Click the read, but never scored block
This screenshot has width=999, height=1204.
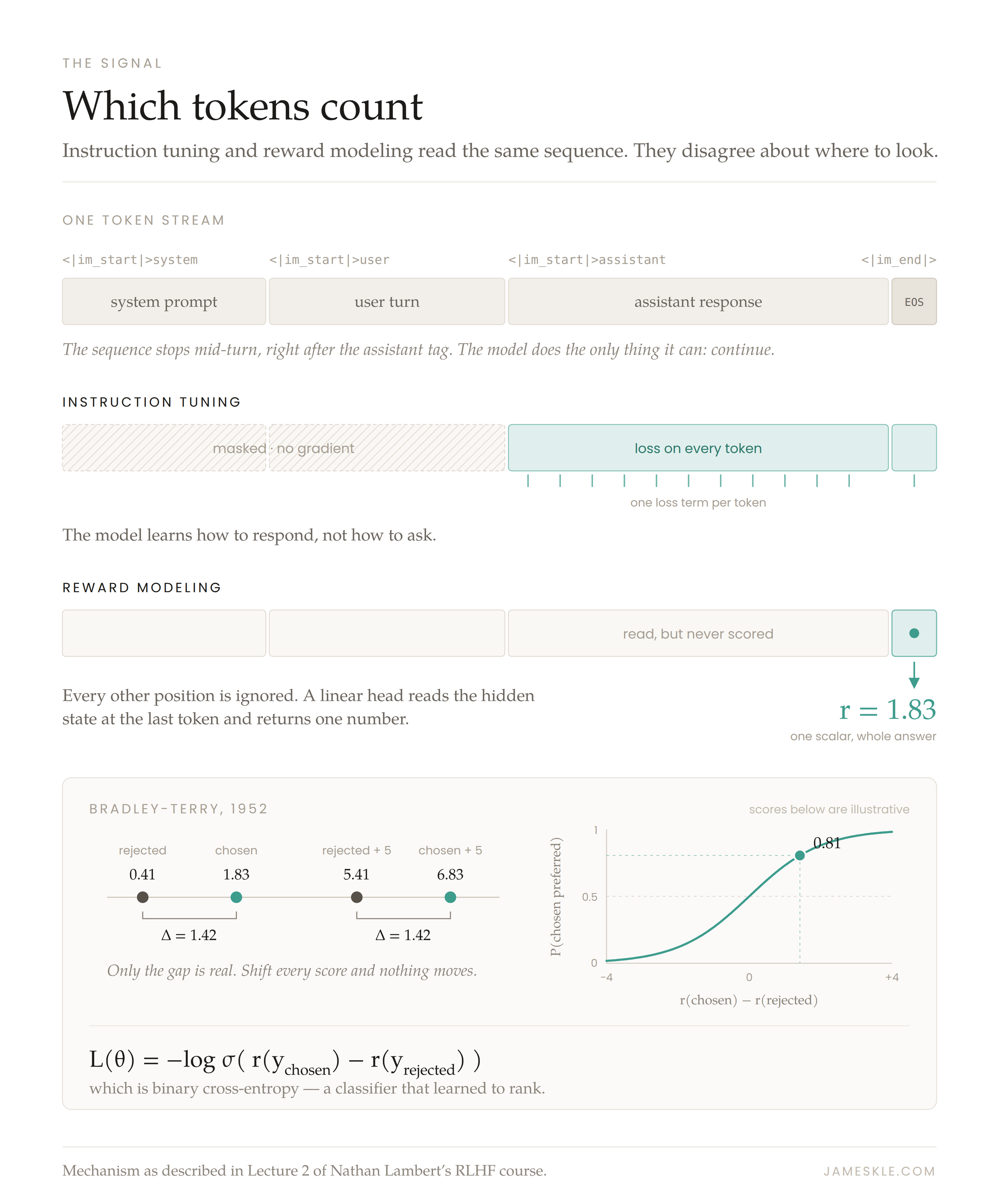[698, 633]
